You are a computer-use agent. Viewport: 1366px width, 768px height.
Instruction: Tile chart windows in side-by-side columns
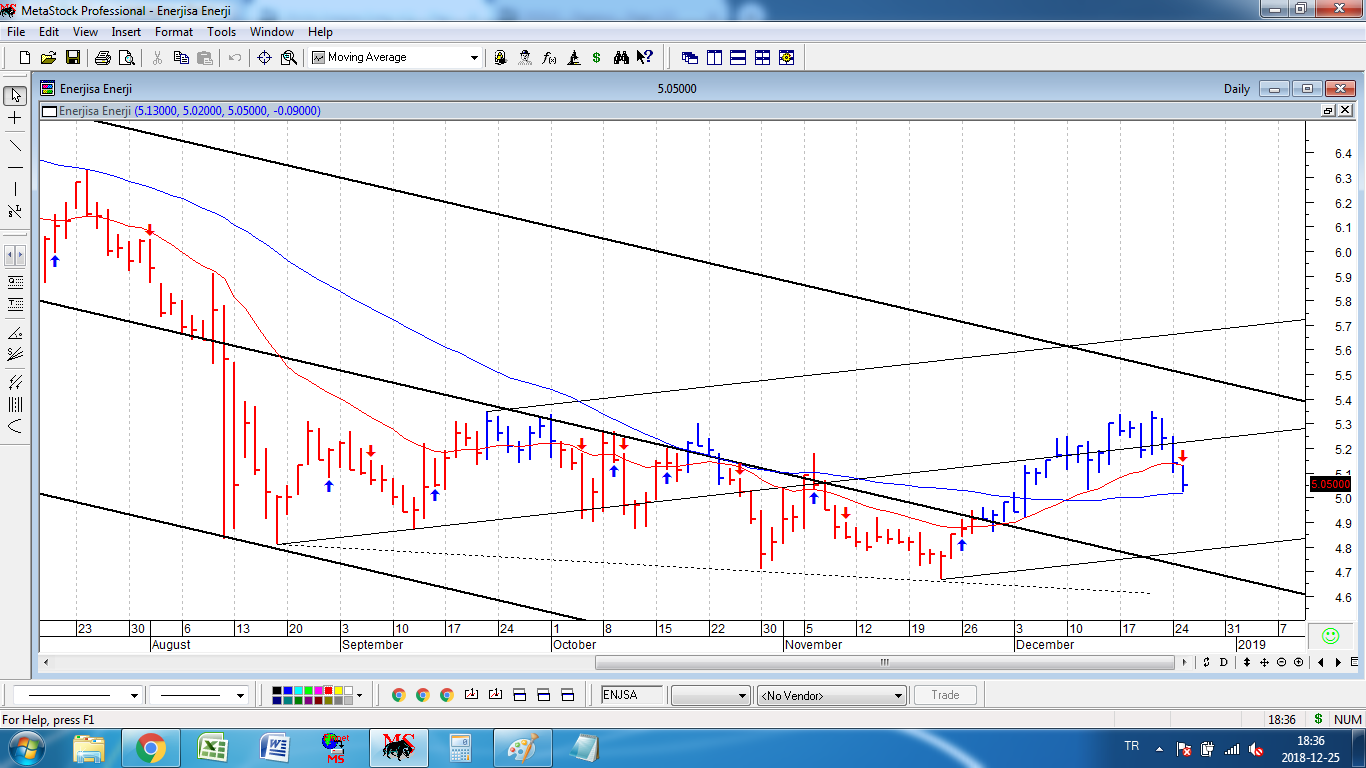tap(714, 58)
